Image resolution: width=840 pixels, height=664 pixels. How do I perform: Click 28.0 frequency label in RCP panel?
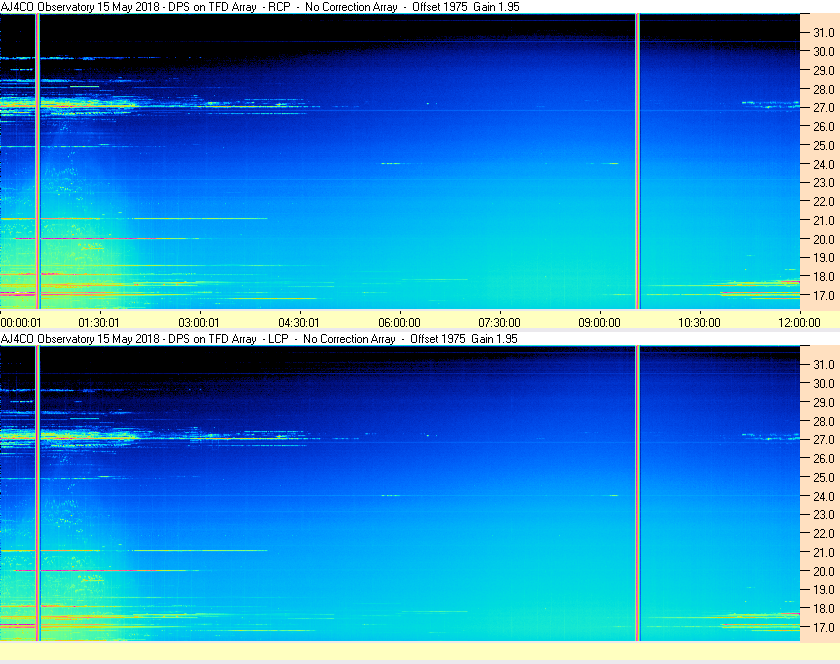[x=824, y=89]
